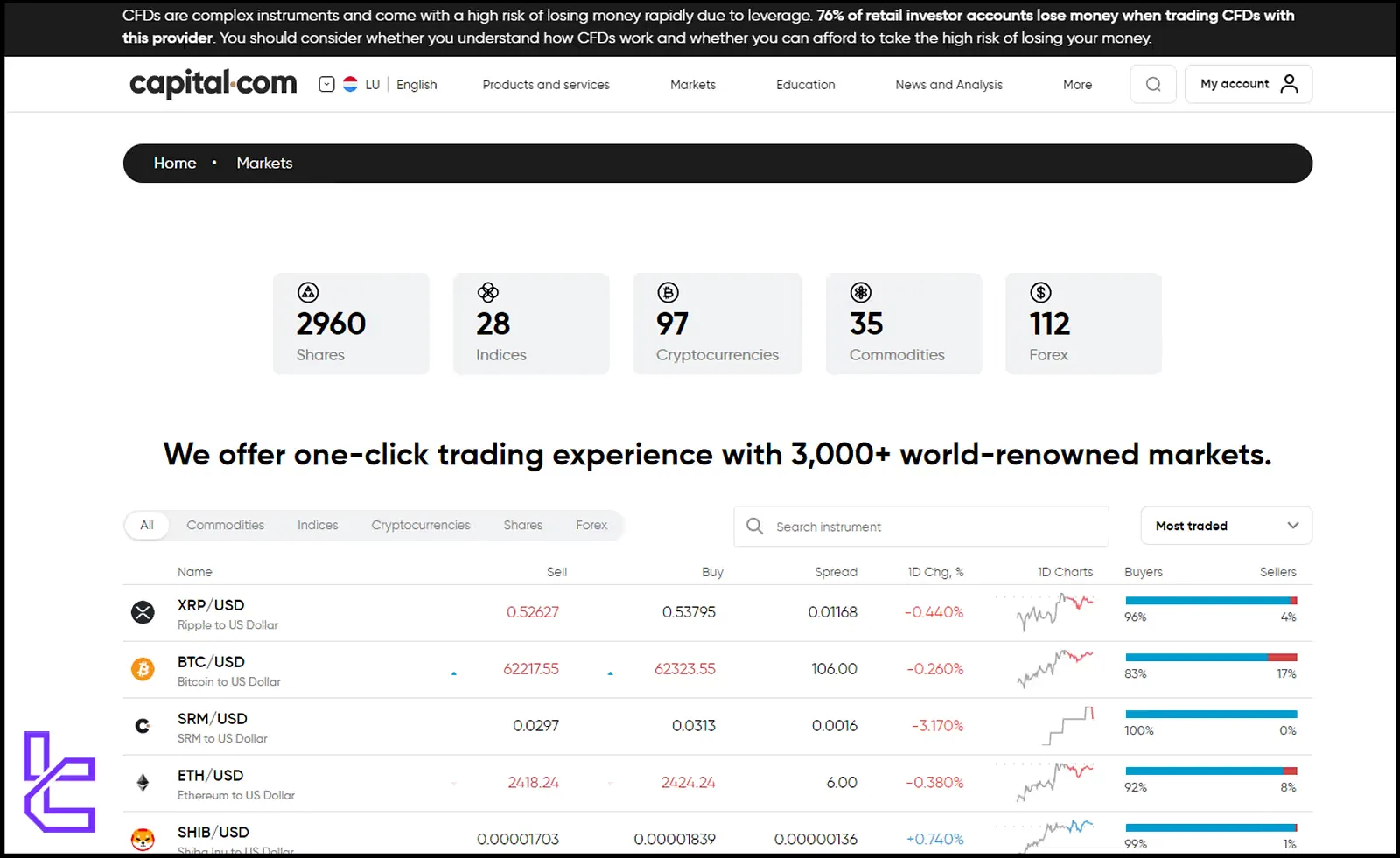
Task: Click the search instrument magnifier icon
Action: coord(754,526)
